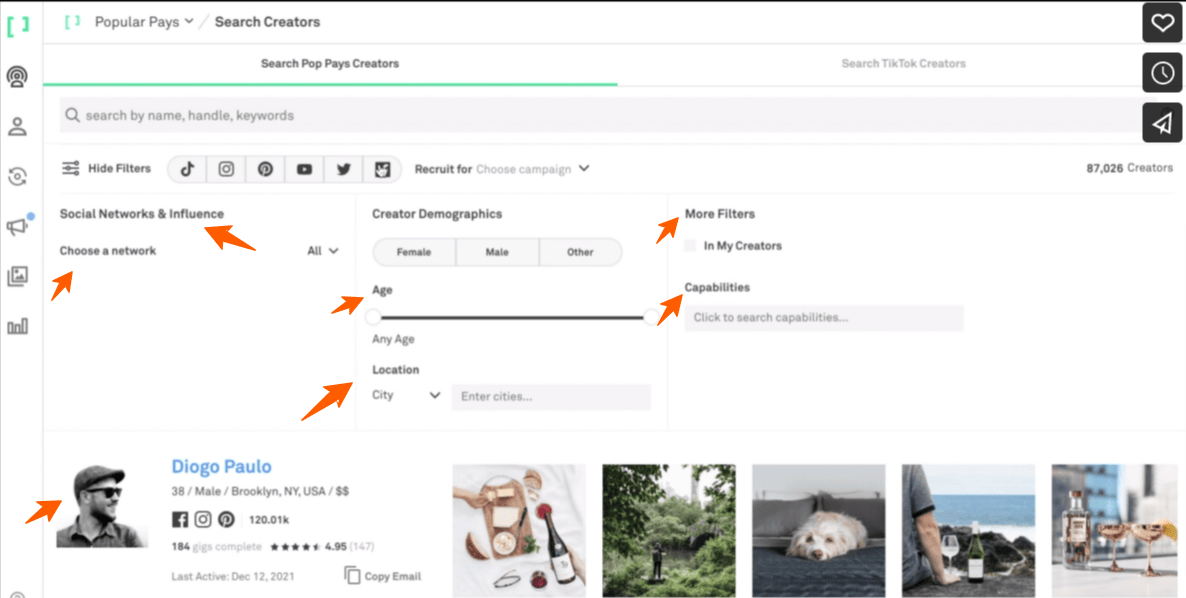
Task: Click the paper plane send button
Action: pos(1162,122)
